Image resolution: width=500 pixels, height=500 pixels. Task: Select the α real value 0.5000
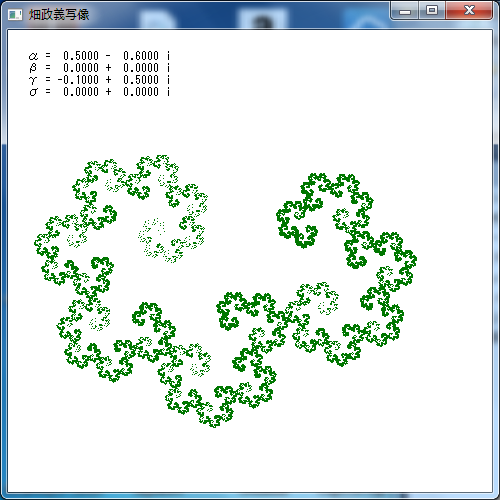click(x=81, y=55)
